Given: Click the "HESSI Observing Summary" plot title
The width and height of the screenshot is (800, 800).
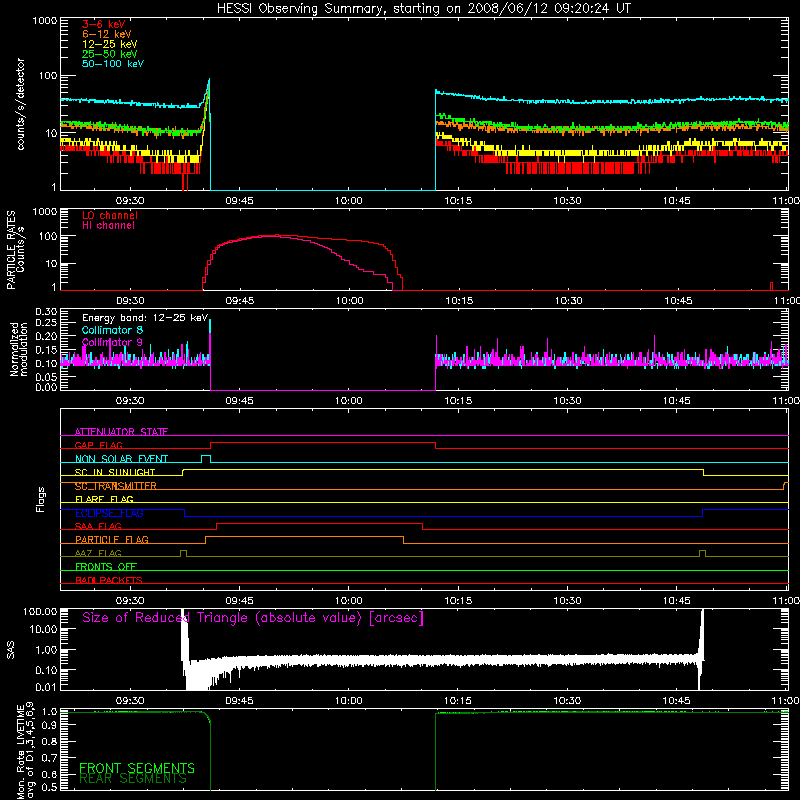Looking at the screenshot, I should click(x=423, y=9).
